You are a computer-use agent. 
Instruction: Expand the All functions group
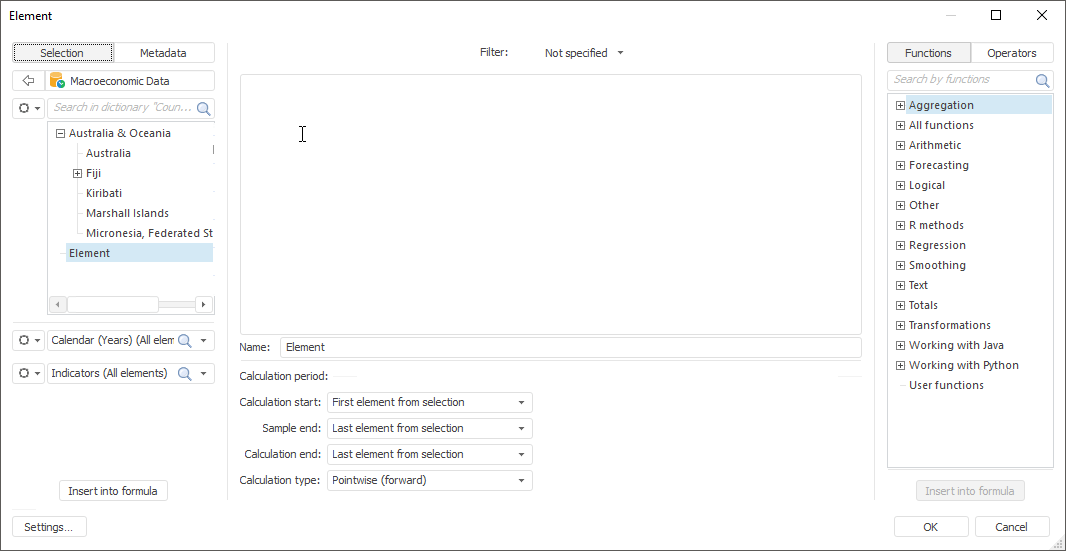(900, 125)
